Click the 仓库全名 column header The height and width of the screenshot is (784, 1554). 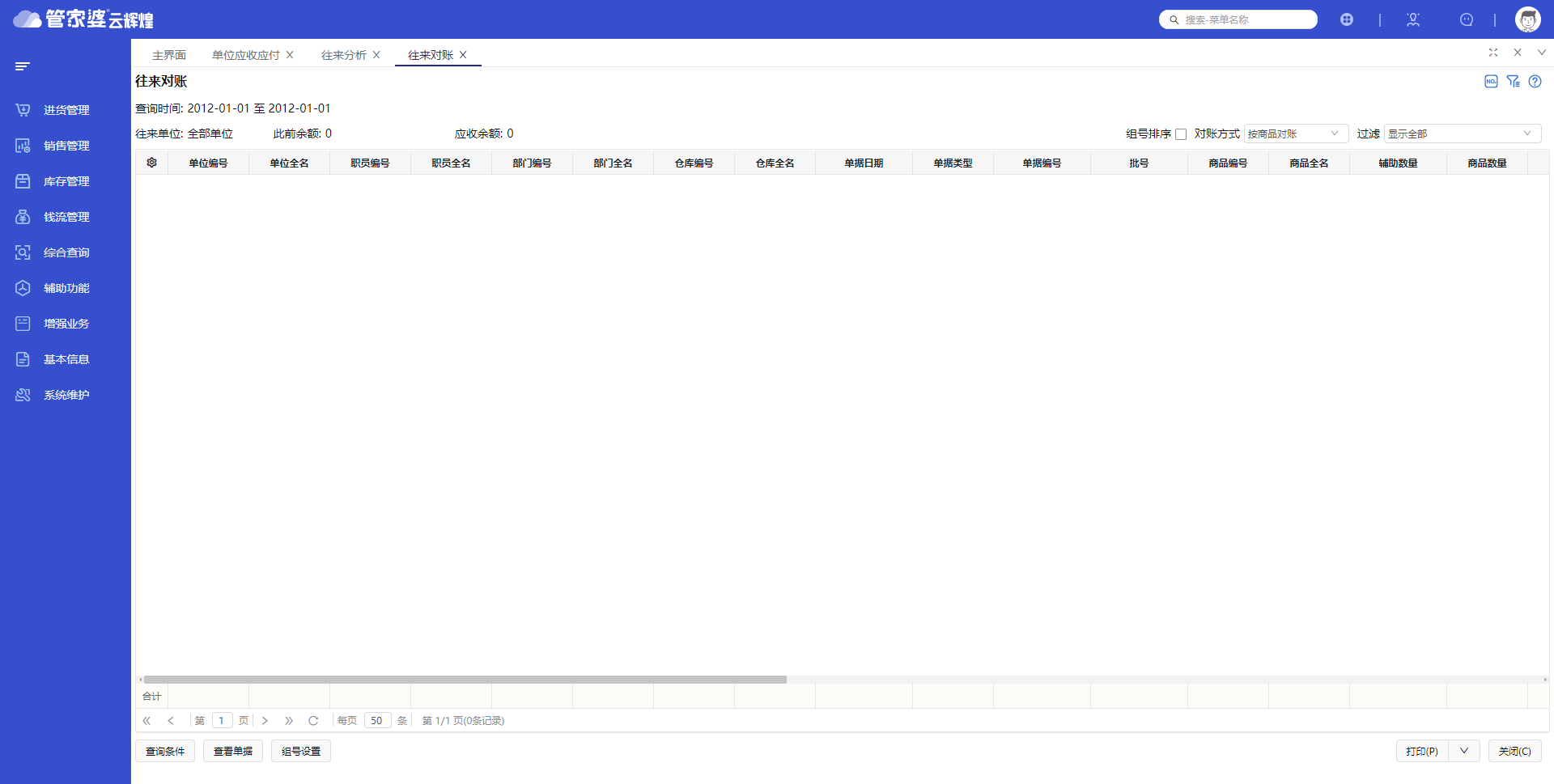[x=775, y=163]
